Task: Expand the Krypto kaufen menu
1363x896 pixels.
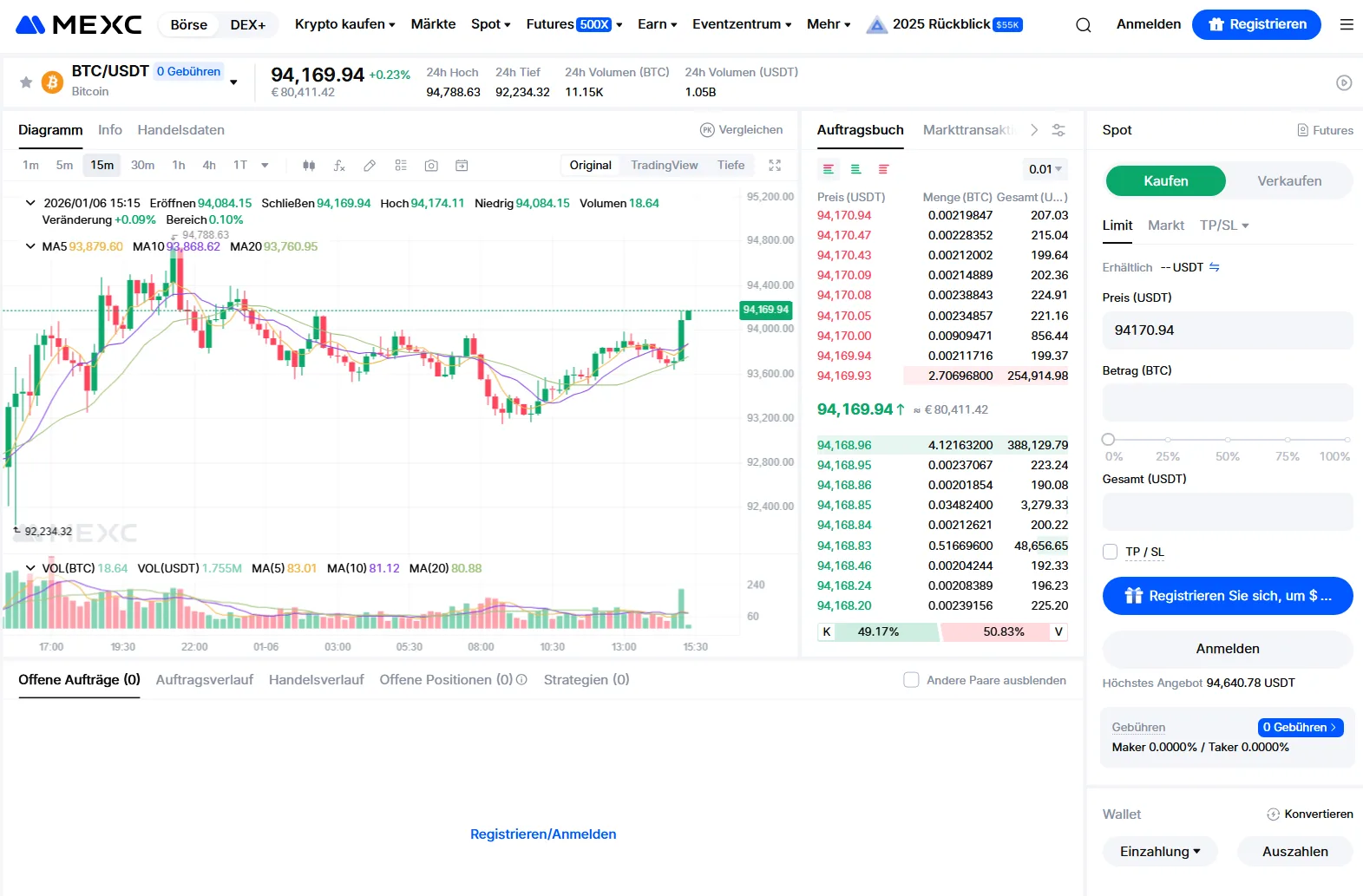Action: (x=345, y=24)
